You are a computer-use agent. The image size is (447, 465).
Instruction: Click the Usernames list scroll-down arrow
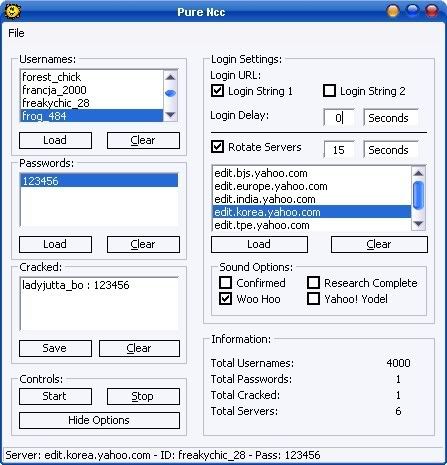click(x=170, y=115)
